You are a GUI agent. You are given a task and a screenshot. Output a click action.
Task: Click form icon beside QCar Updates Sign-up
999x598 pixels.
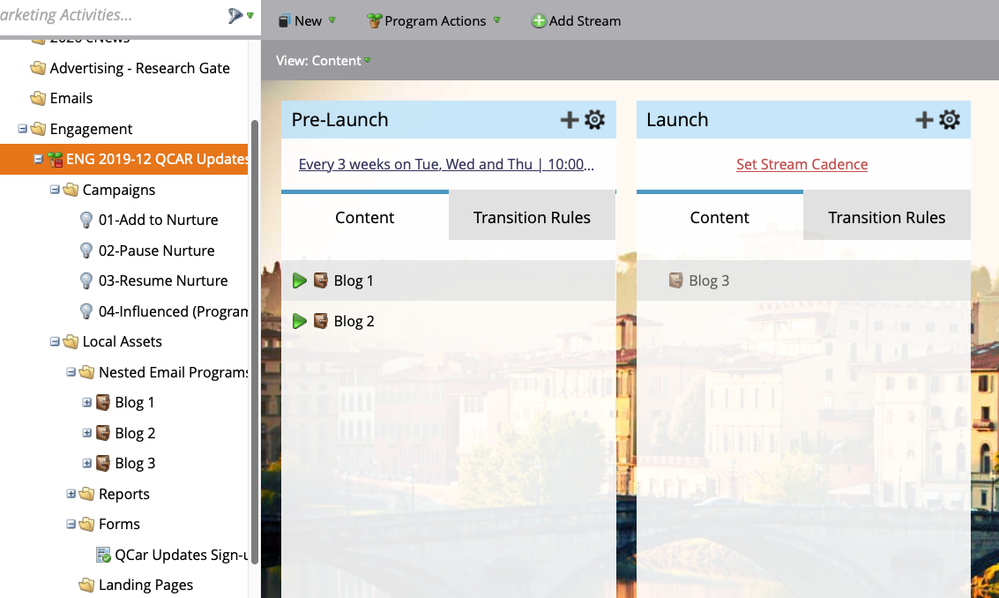pyautogui.click(x=103, y=555)
